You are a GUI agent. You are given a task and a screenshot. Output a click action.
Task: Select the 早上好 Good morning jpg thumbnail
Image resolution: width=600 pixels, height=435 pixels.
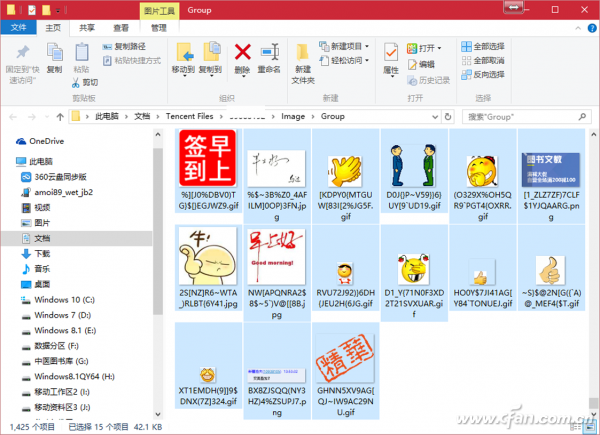point(276,256)
